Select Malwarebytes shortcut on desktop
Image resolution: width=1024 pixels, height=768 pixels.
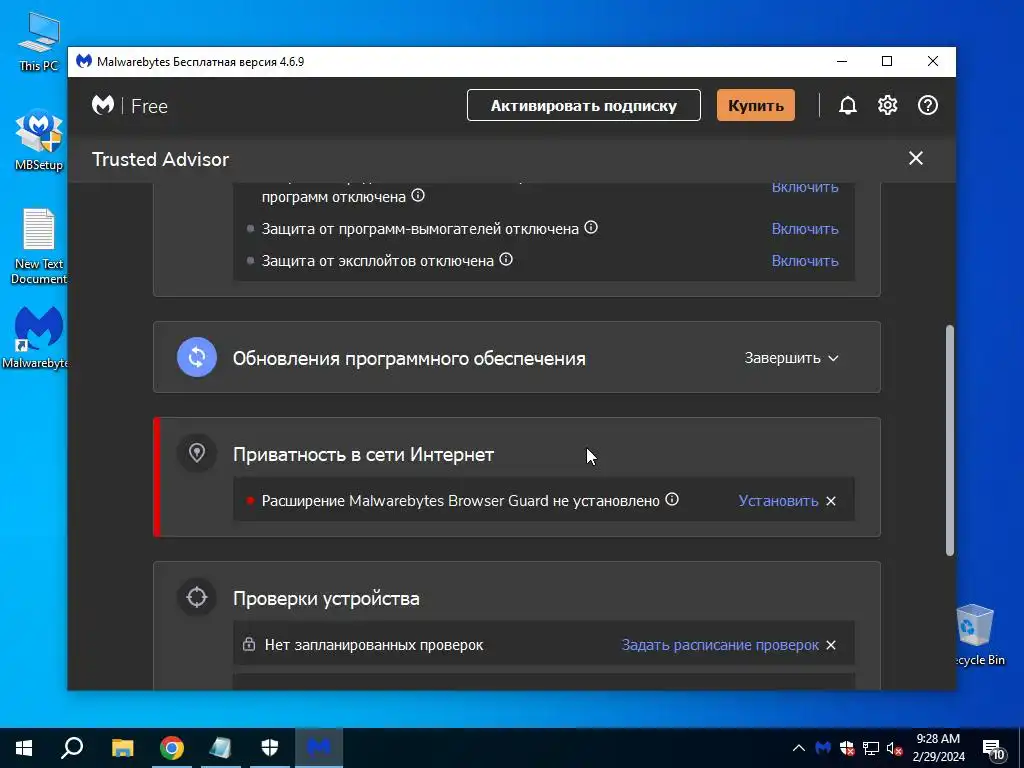[x=36, y=338]
